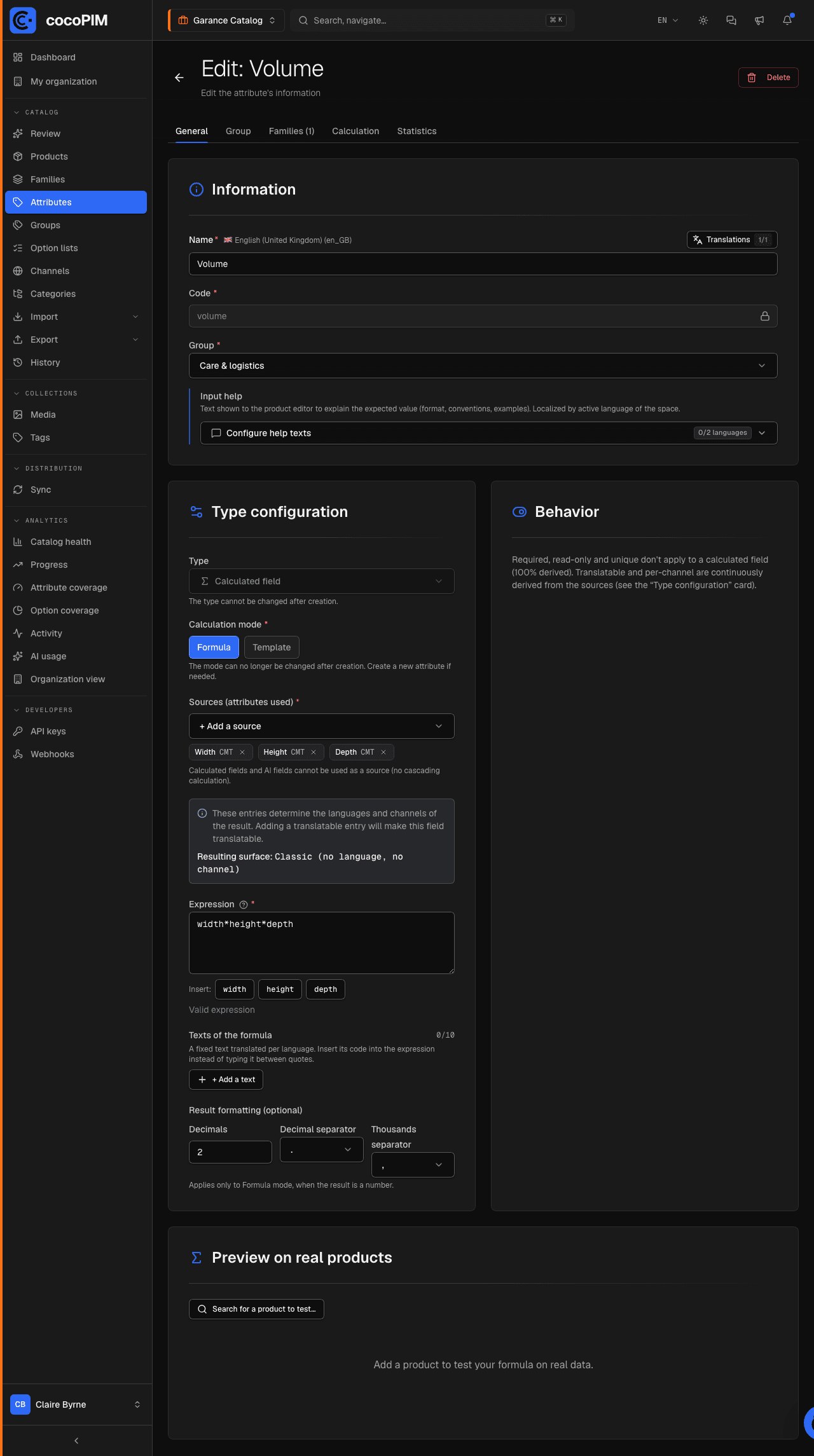Open the Claire Byrne user menu
Screen dimensions: 814x1456
(x=76, y=1404)
